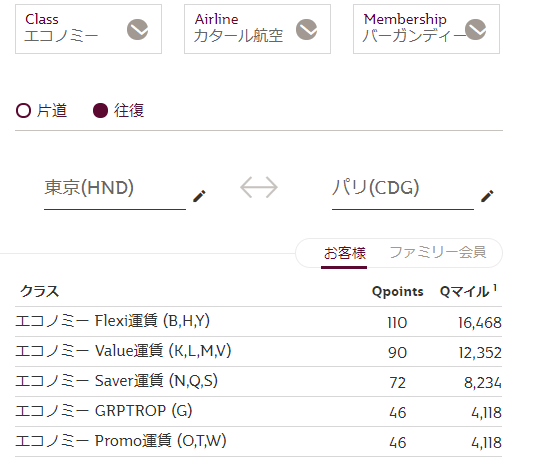The image size is (537, 463).
Task: Click the 東京(HND) origin field
Action: pyautogui.click(x=115, y=192)
